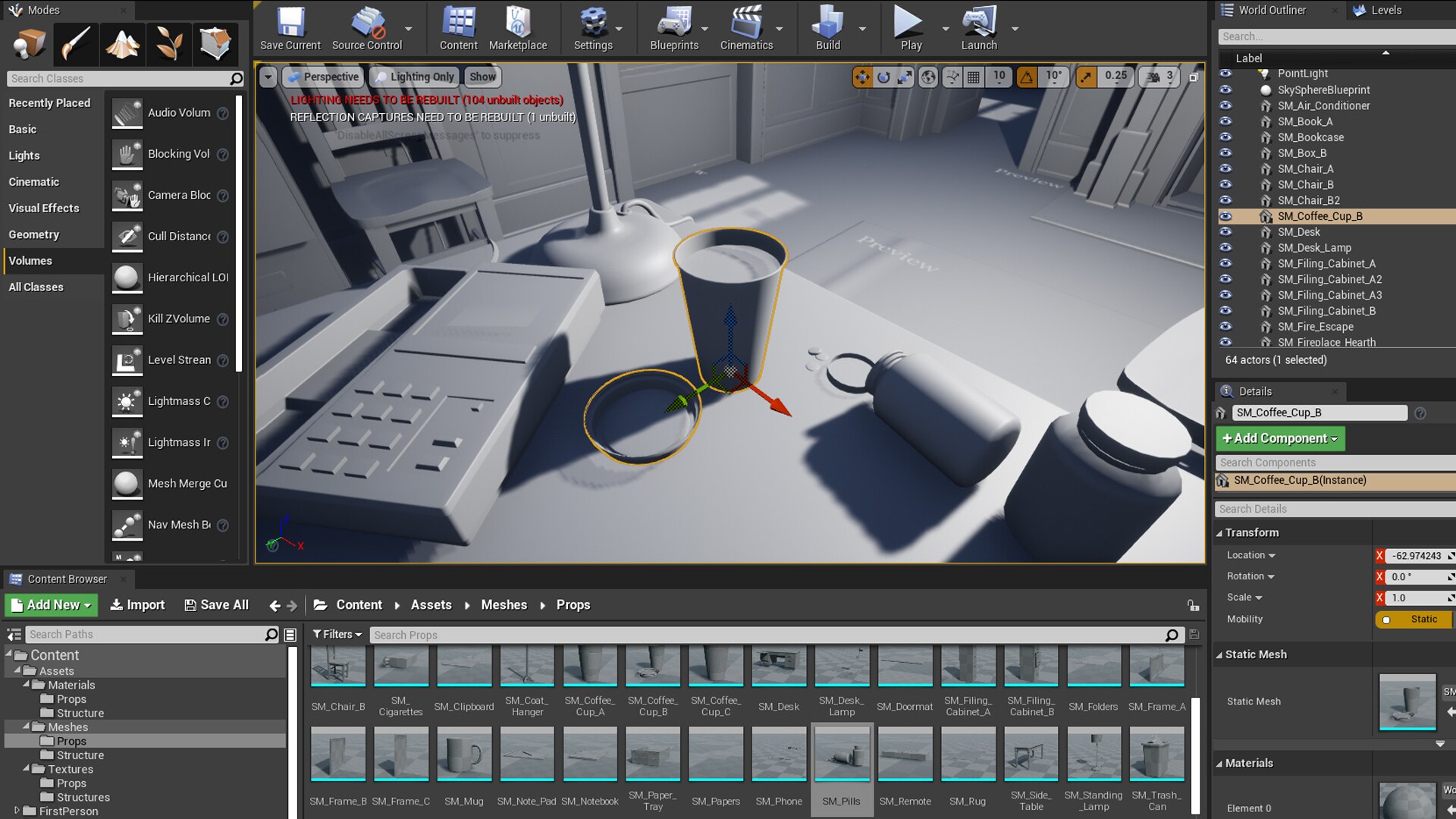Hide the SM_Desk actor in World Outliner
Image resolution: width=1456 pixels, height=819 pixels.
[x=1227, y=232]
